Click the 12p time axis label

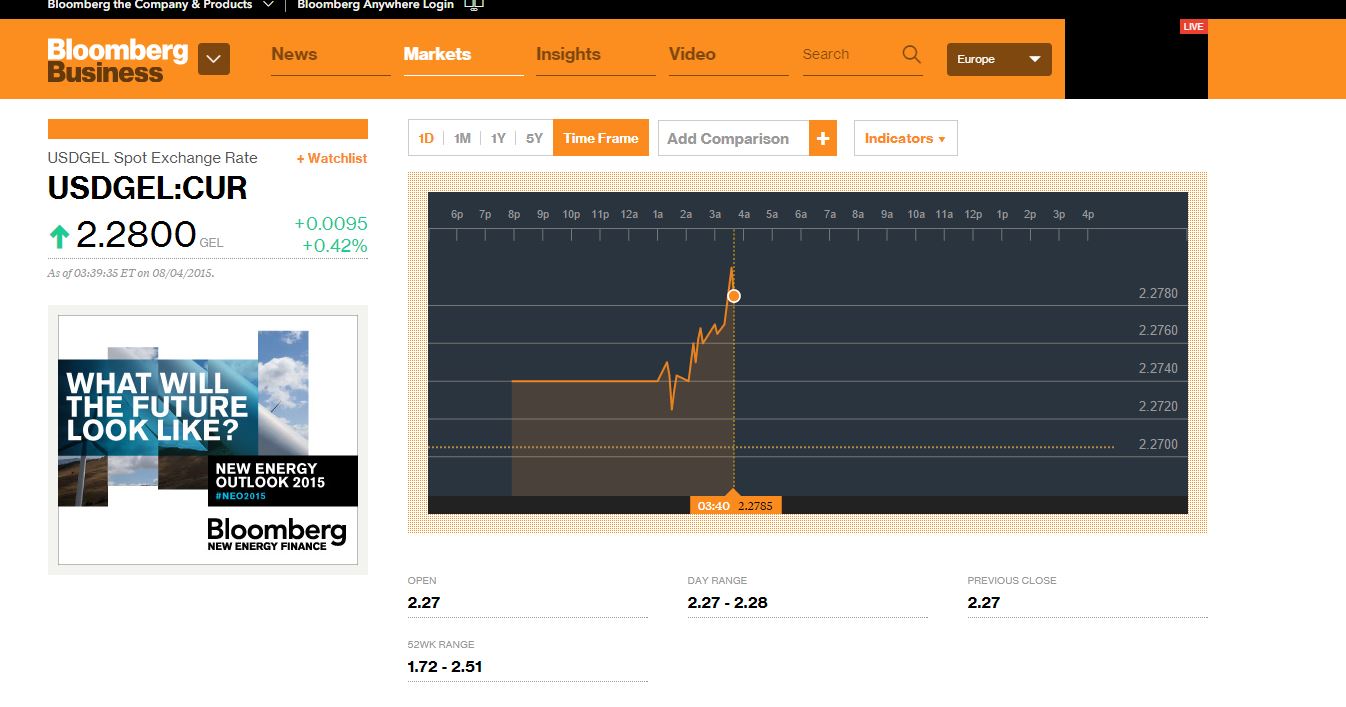coord(974,215)
